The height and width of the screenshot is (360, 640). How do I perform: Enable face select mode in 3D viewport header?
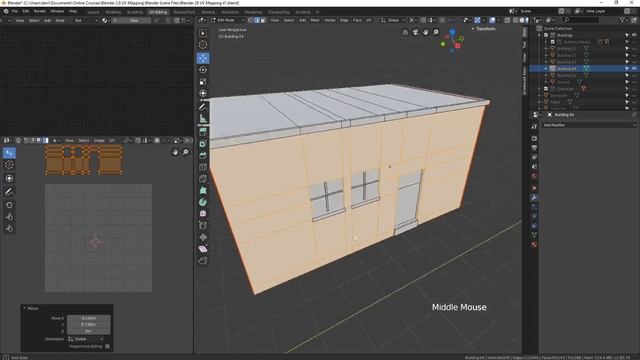tap(263, 20)
